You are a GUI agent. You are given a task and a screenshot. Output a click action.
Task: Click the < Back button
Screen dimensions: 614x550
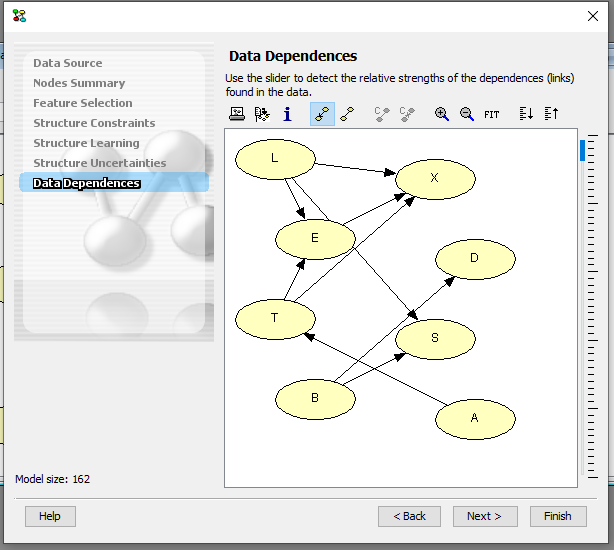coord(409,516)
